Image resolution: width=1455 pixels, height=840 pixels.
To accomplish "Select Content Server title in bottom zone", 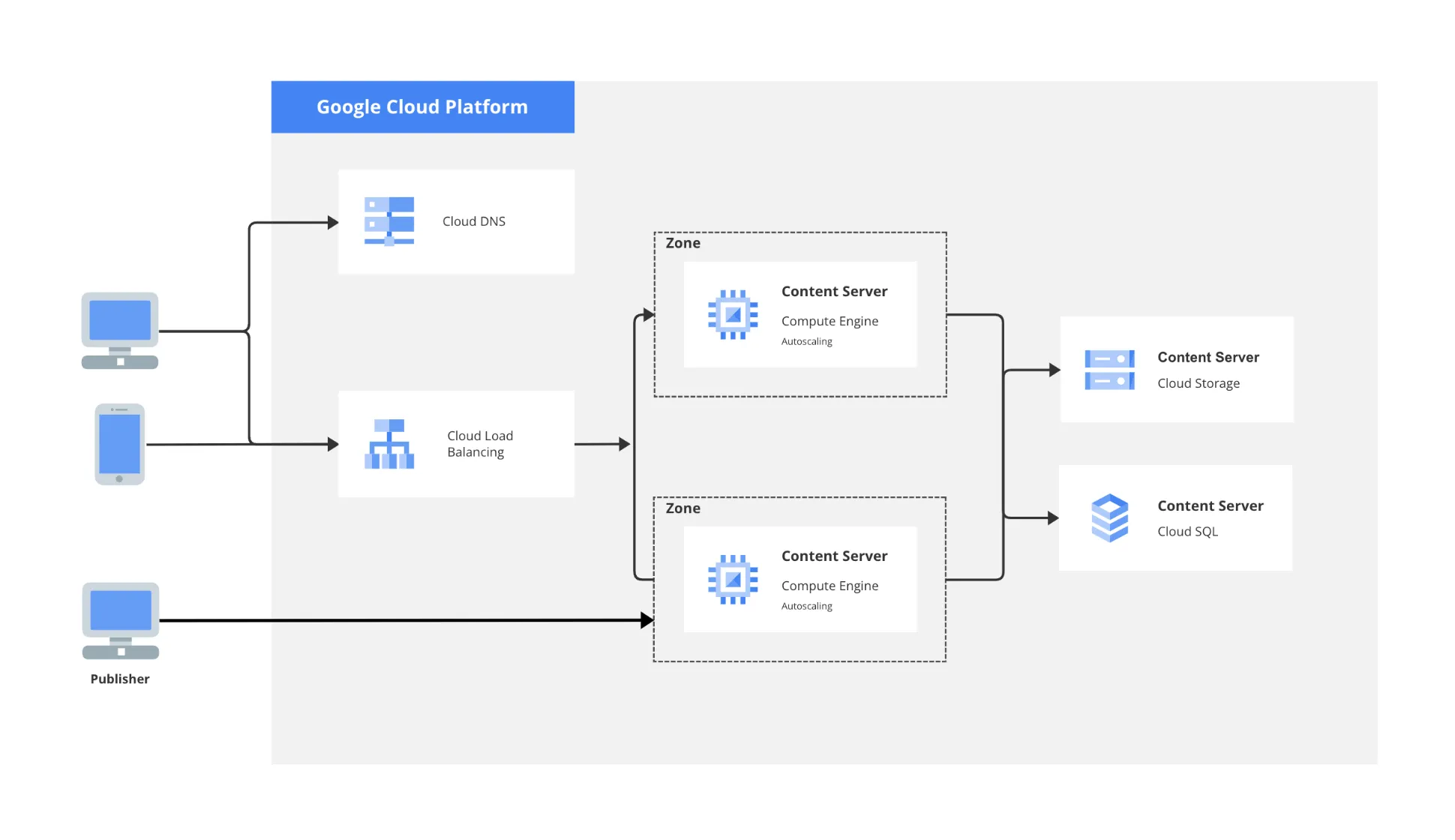I will pyautogui.click(x=834, y=556).
